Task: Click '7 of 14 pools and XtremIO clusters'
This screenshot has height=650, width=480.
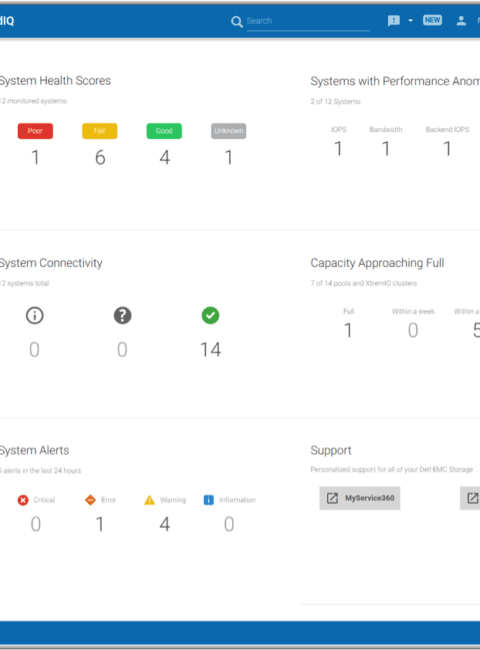Action: (364, 283)
